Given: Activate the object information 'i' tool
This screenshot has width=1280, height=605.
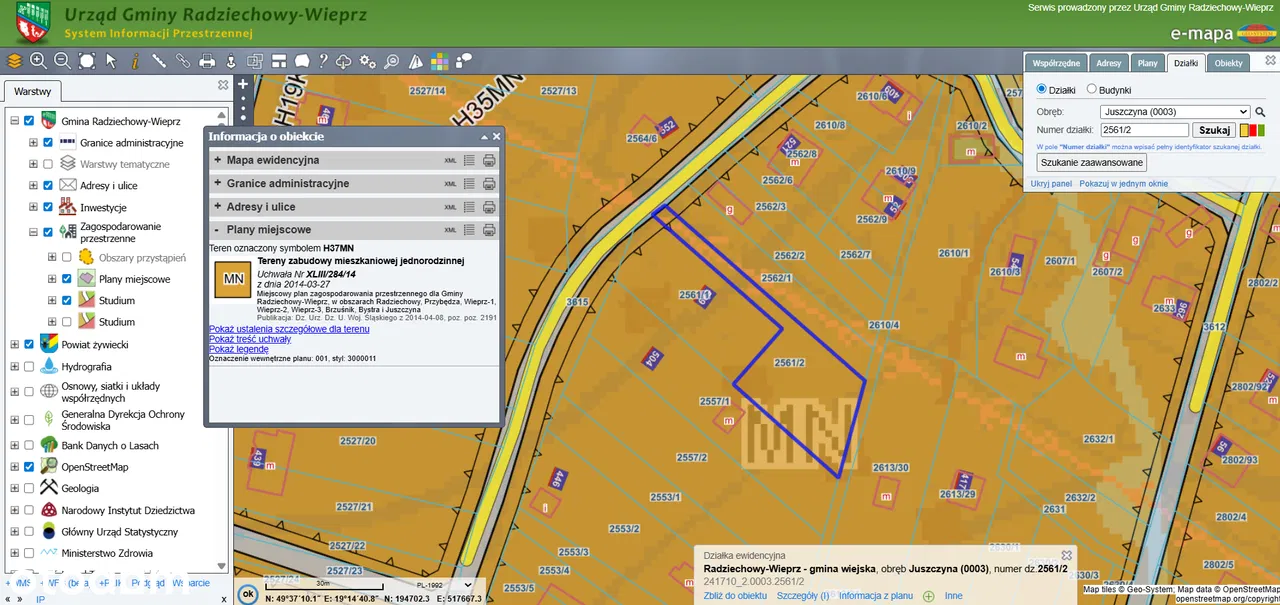Looking at the screenshot, I should (x=135, y=61).
